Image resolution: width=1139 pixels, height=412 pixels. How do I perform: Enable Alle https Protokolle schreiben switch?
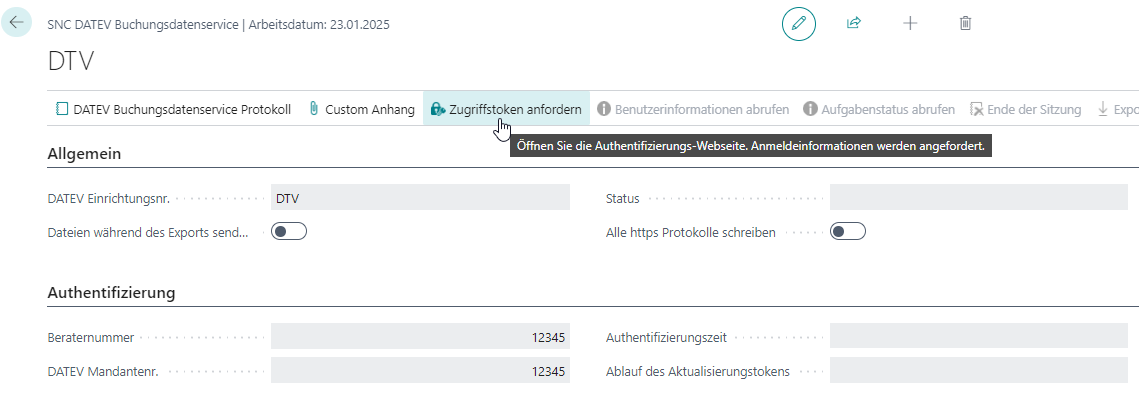tap(847, 232)
